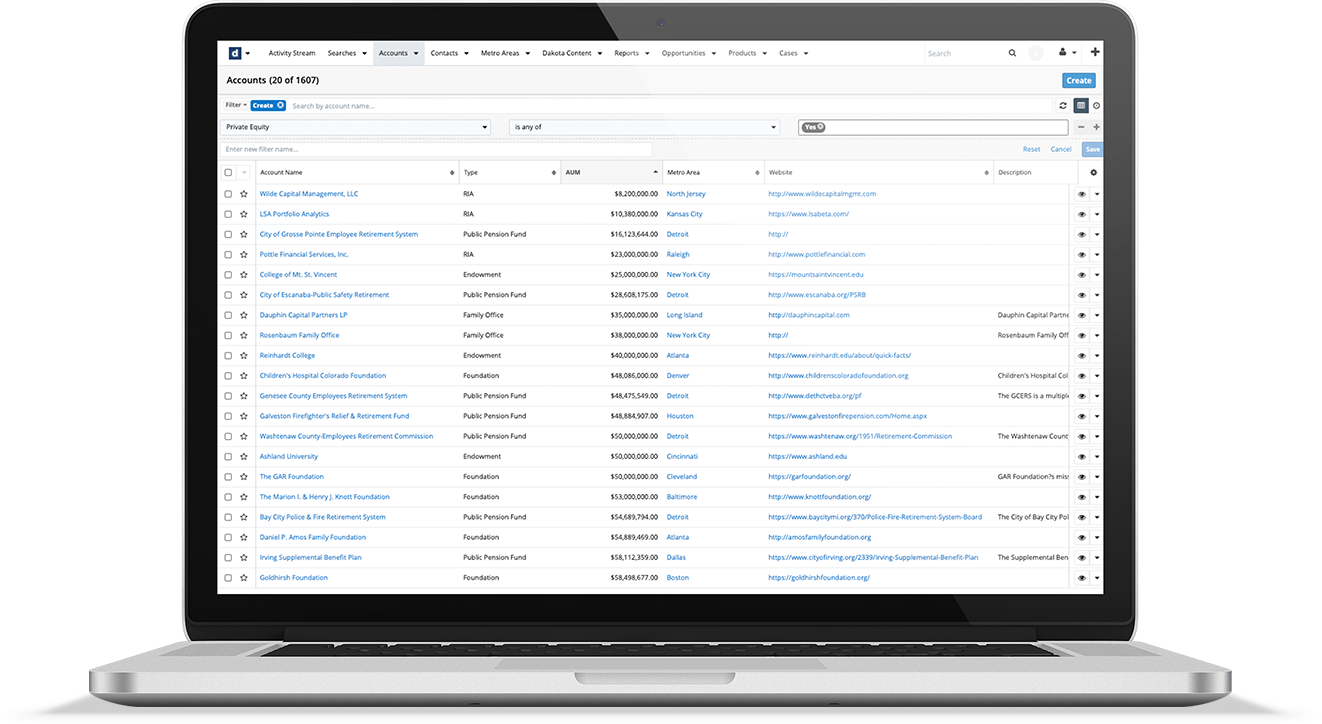Open the Private Equity field dropdown
Image resolution: width=1322 pixels, height=724 pixels.
tap(355, 127)
